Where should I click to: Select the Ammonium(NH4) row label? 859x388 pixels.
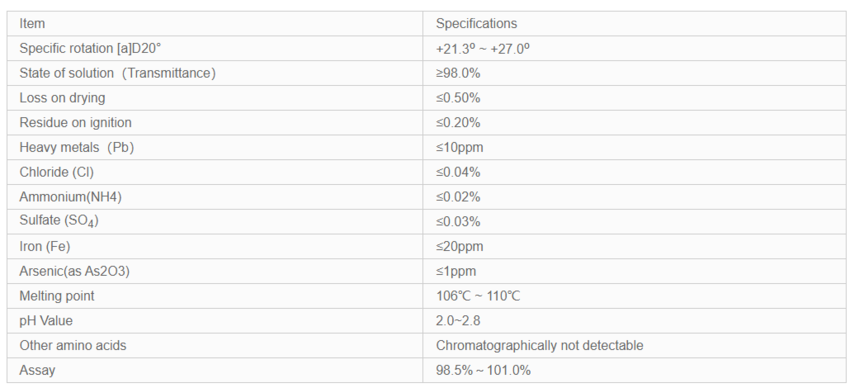tap(70, 197)
